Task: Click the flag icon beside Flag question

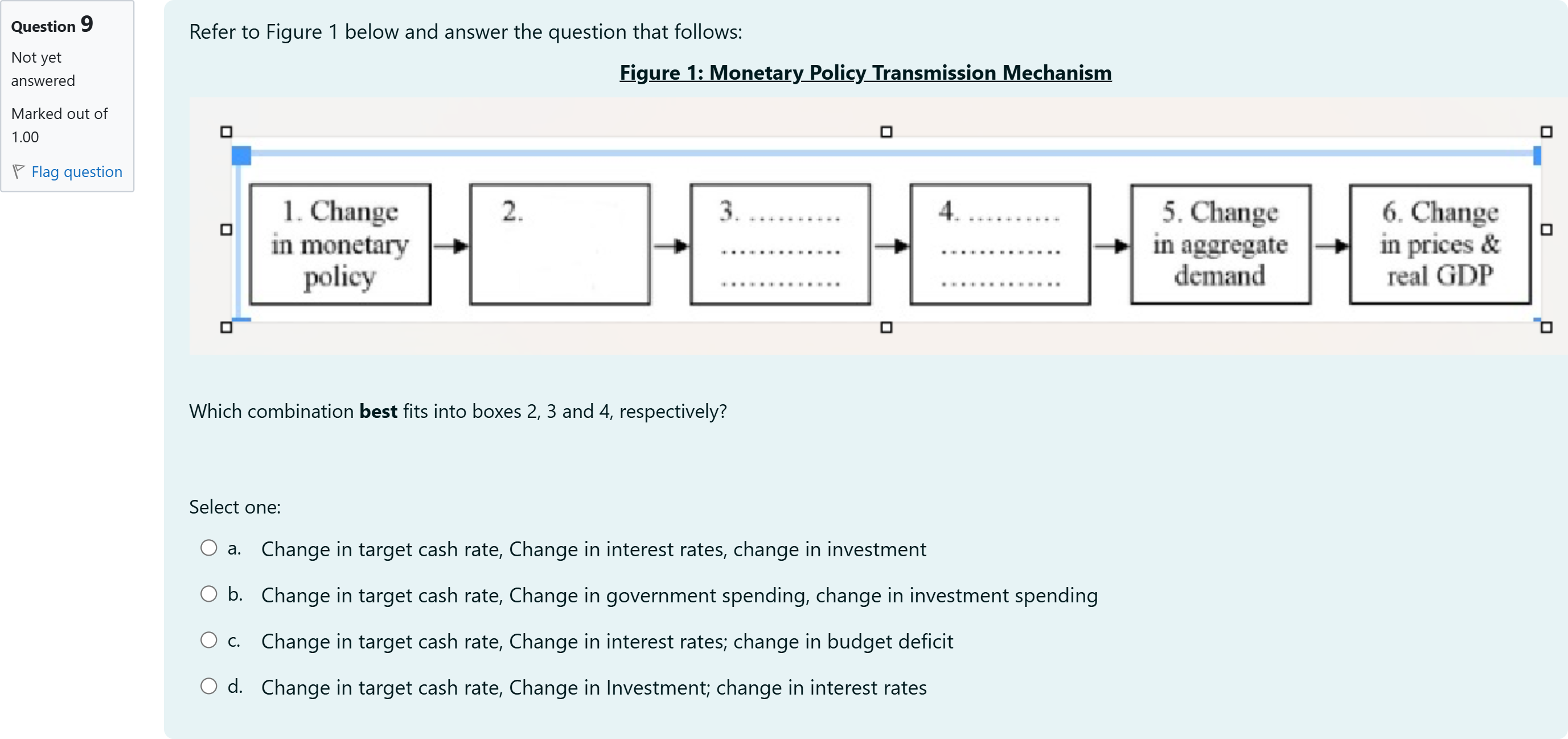Action: pyautogui.click(x=19, y=172)
